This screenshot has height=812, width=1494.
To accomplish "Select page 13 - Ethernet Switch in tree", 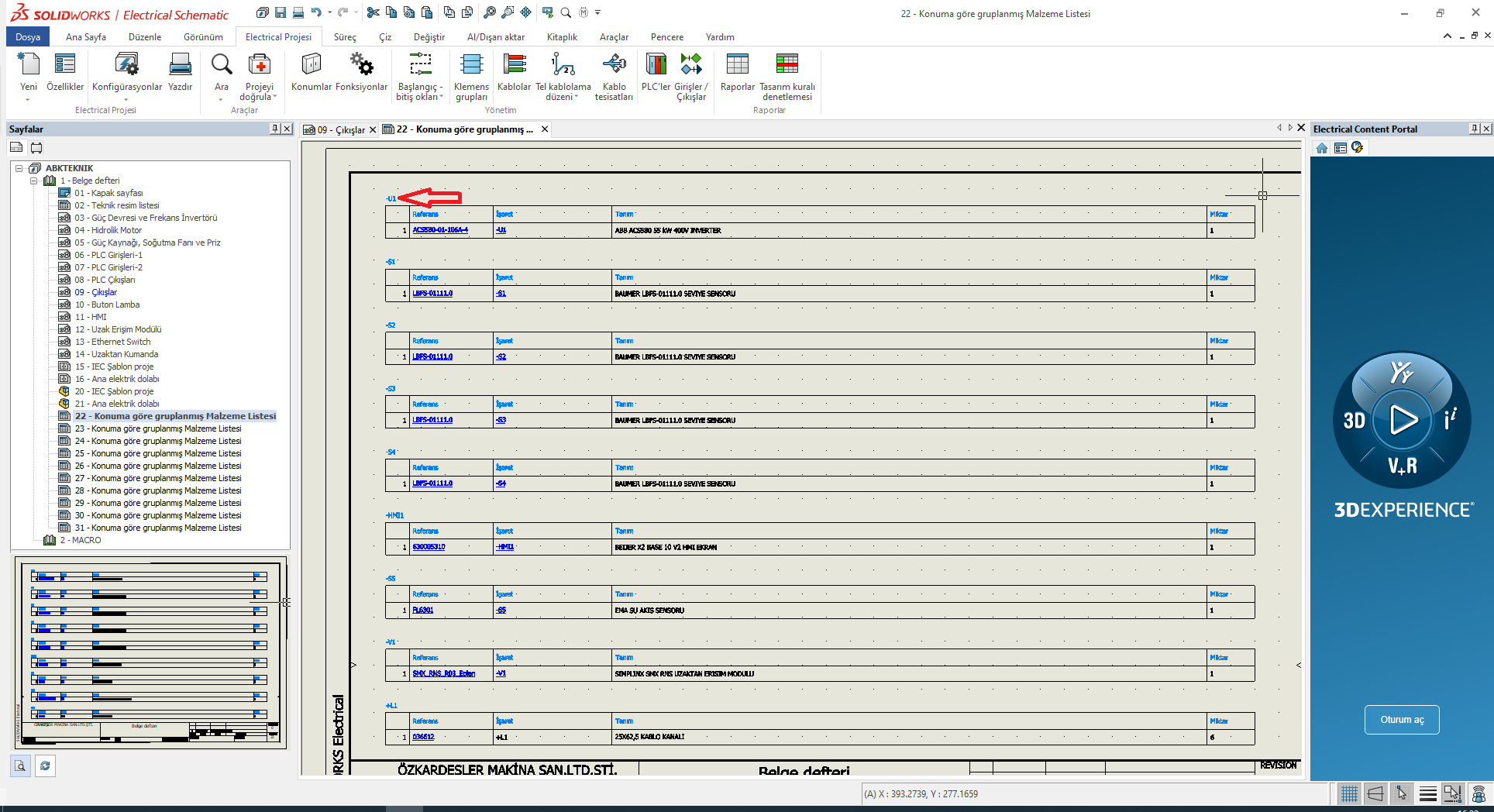I will (121, 342).
